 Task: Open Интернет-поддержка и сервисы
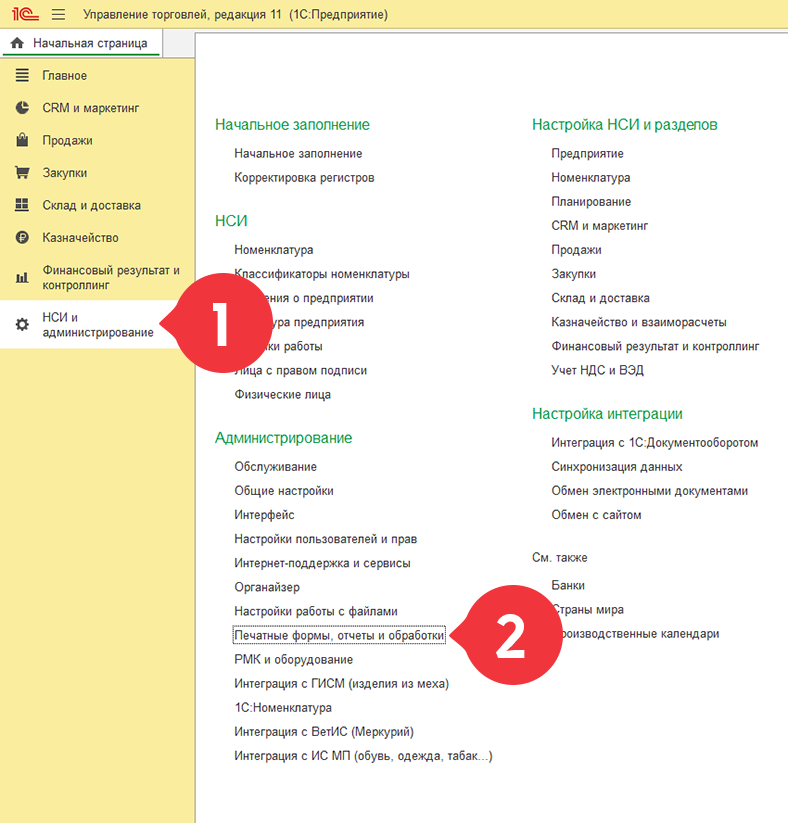pos(322,563)
